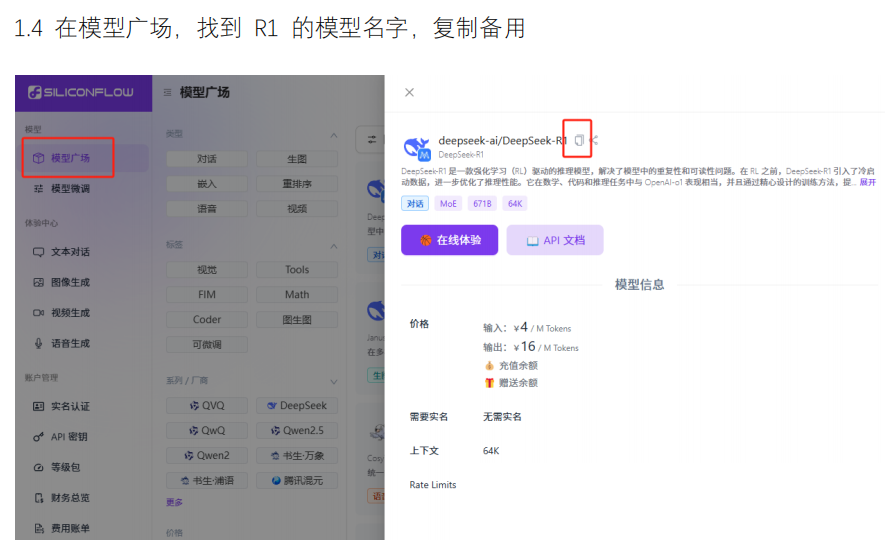
Task: Click 展开 to expand description
Action: pos(868,182)
